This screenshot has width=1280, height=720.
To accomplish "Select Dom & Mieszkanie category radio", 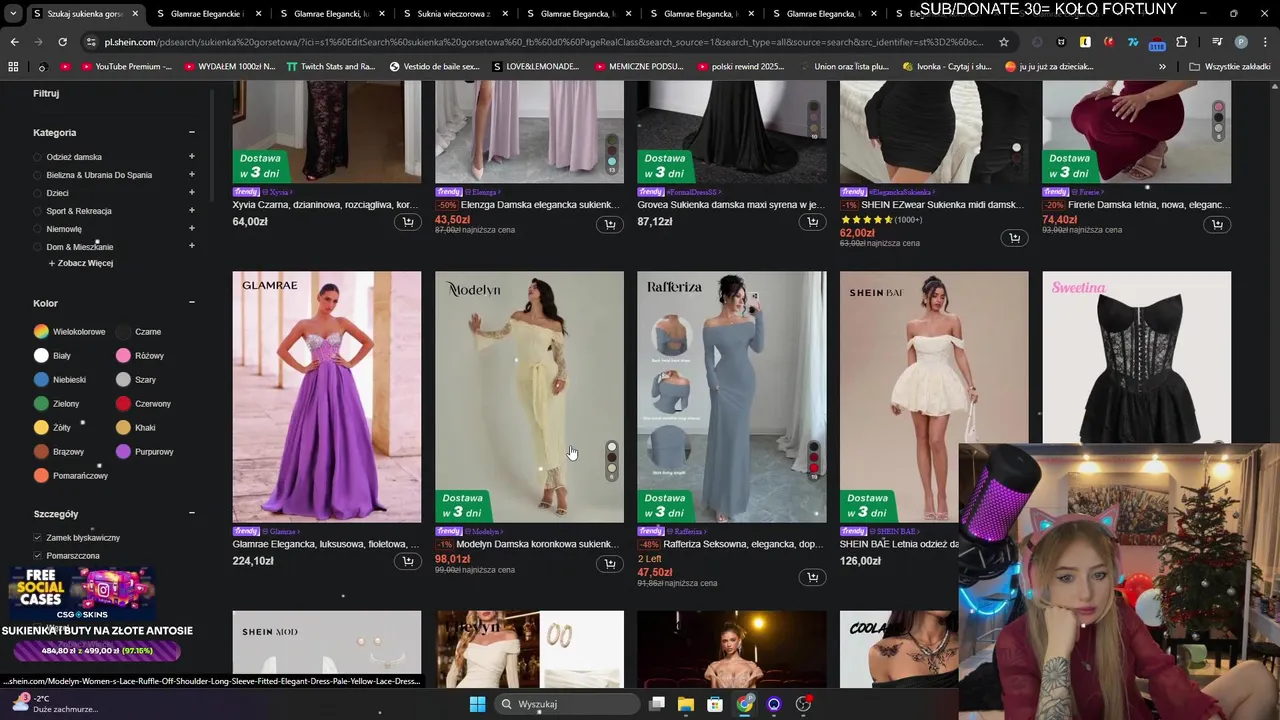I will pyautogui.click(x=38, y=247).
